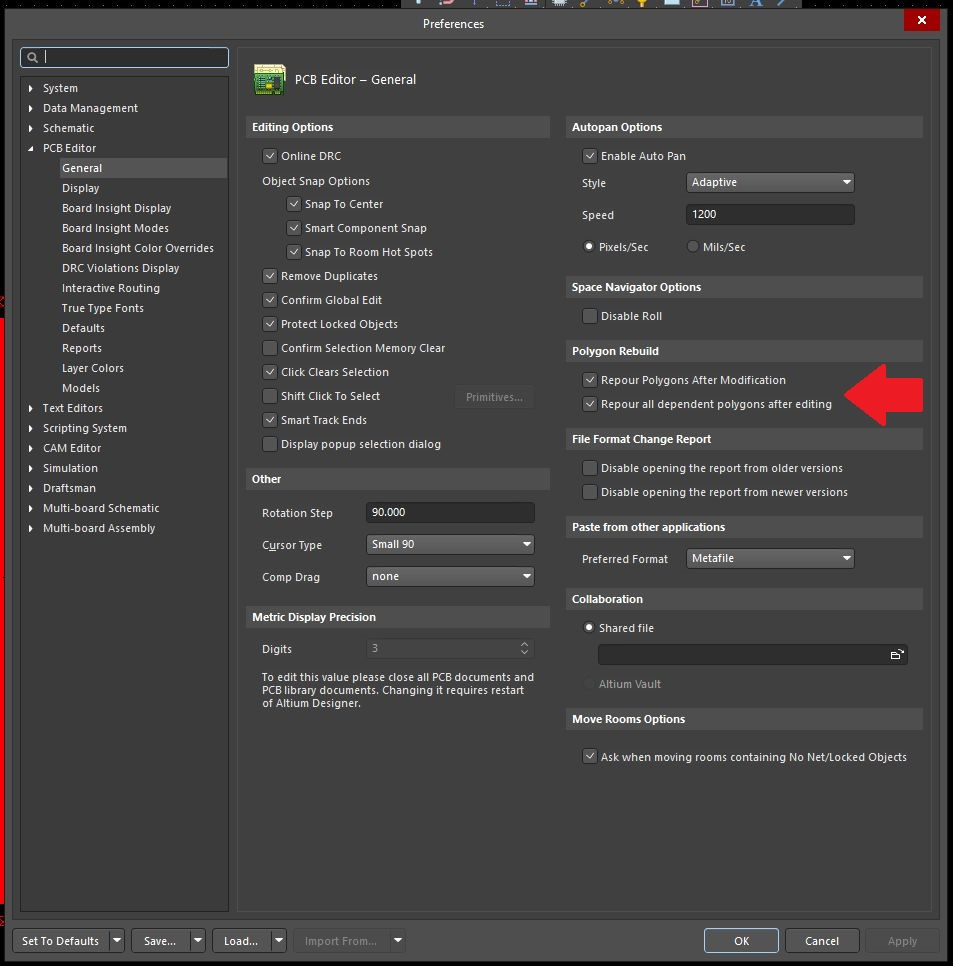This screenshot has height=966, width=953.
Task: Select the Mils/Sec radio button
Action: pos(693,246)
